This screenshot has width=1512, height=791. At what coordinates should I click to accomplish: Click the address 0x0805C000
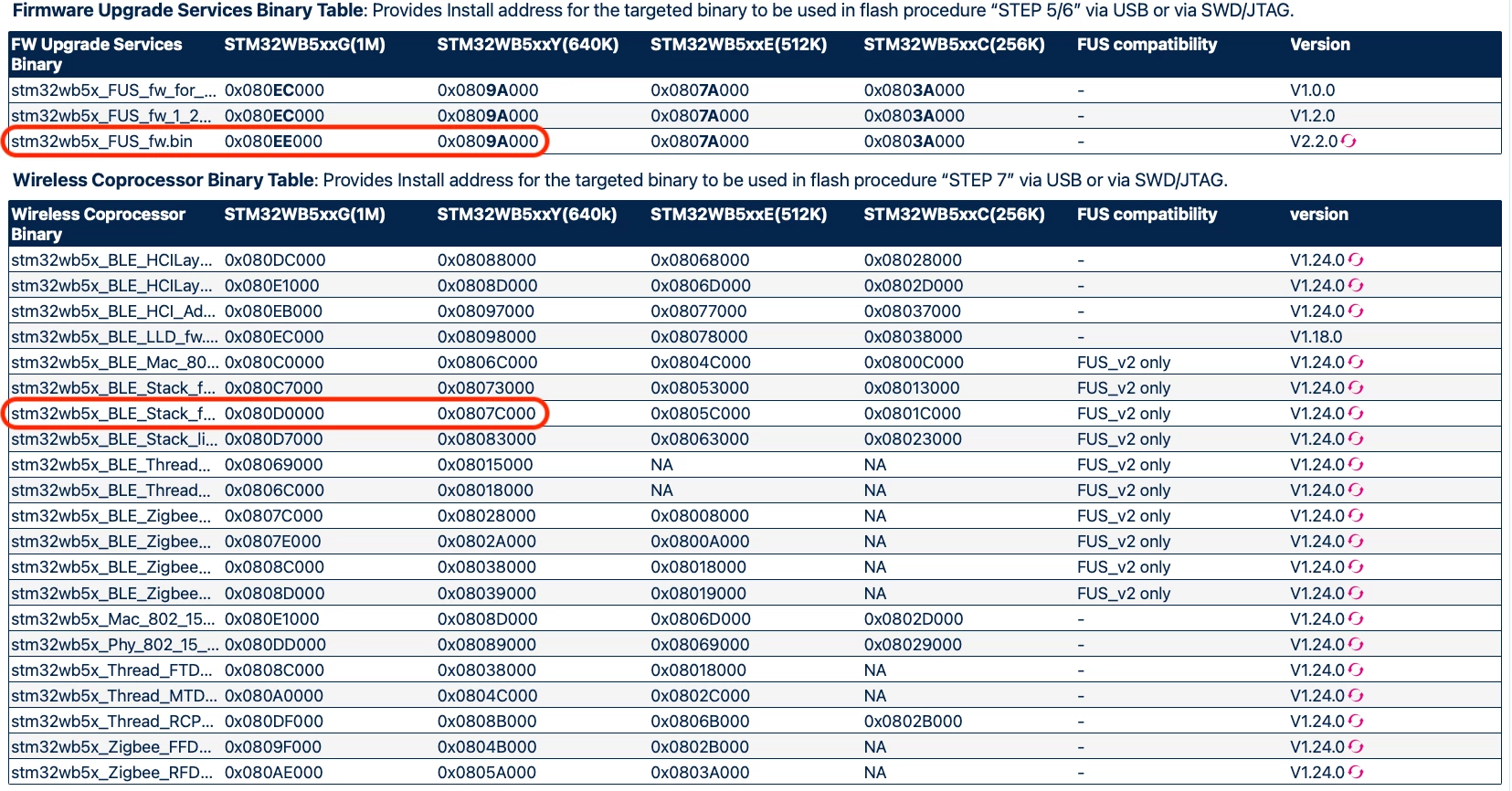click(x=701, y=413)
